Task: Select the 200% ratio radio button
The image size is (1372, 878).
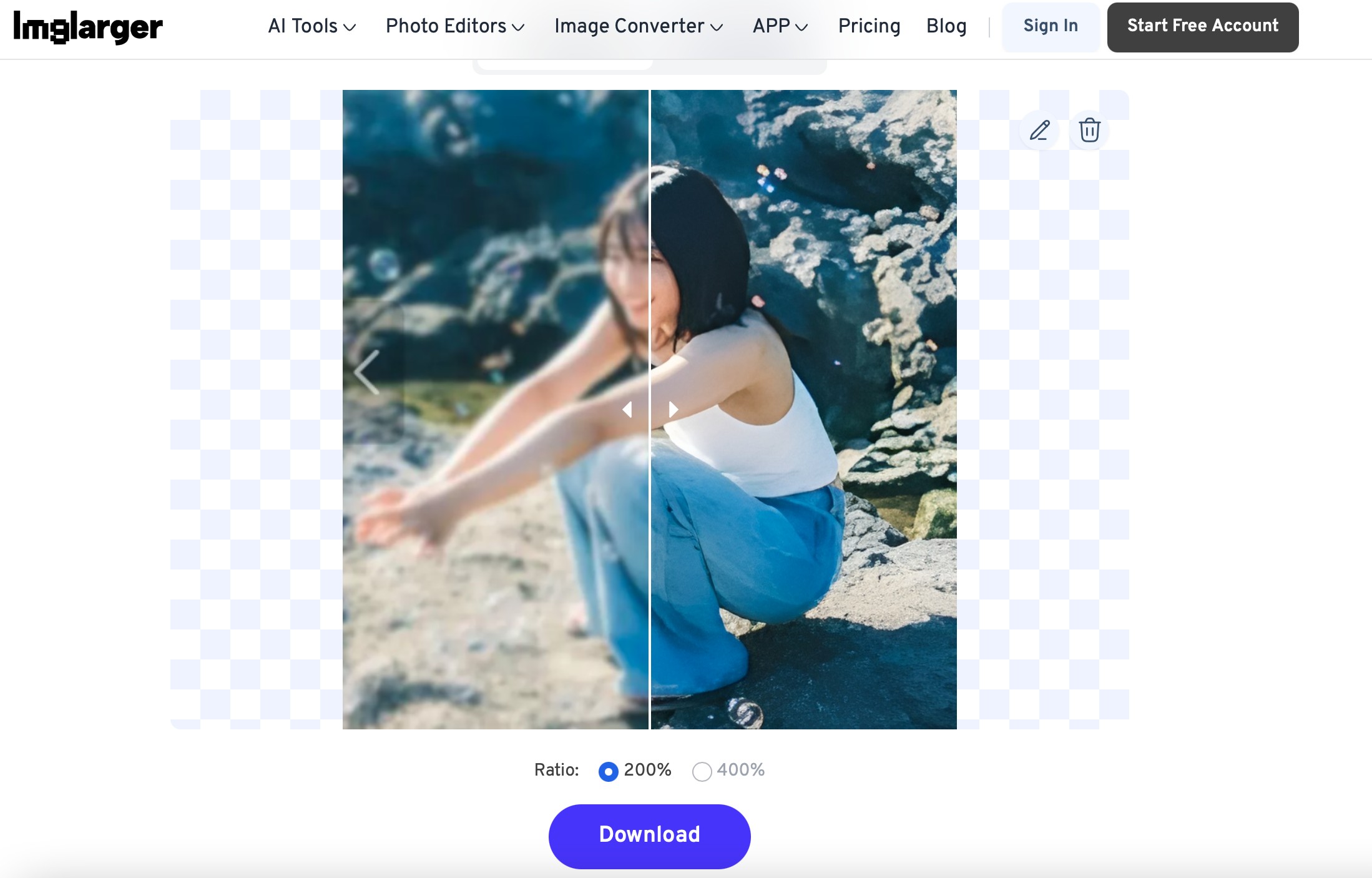Action: click(608, 771)
